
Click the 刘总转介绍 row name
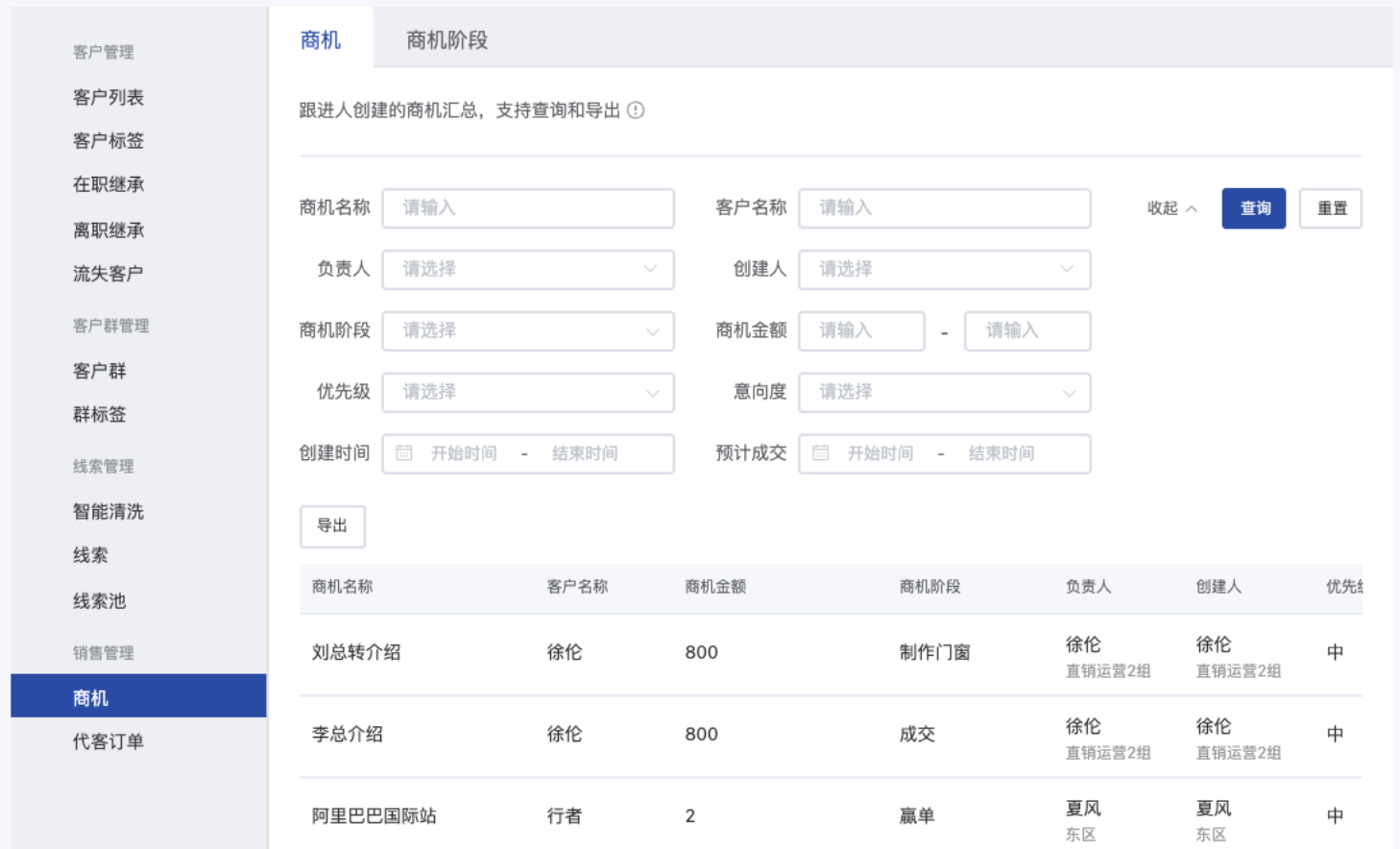[356, 652]
